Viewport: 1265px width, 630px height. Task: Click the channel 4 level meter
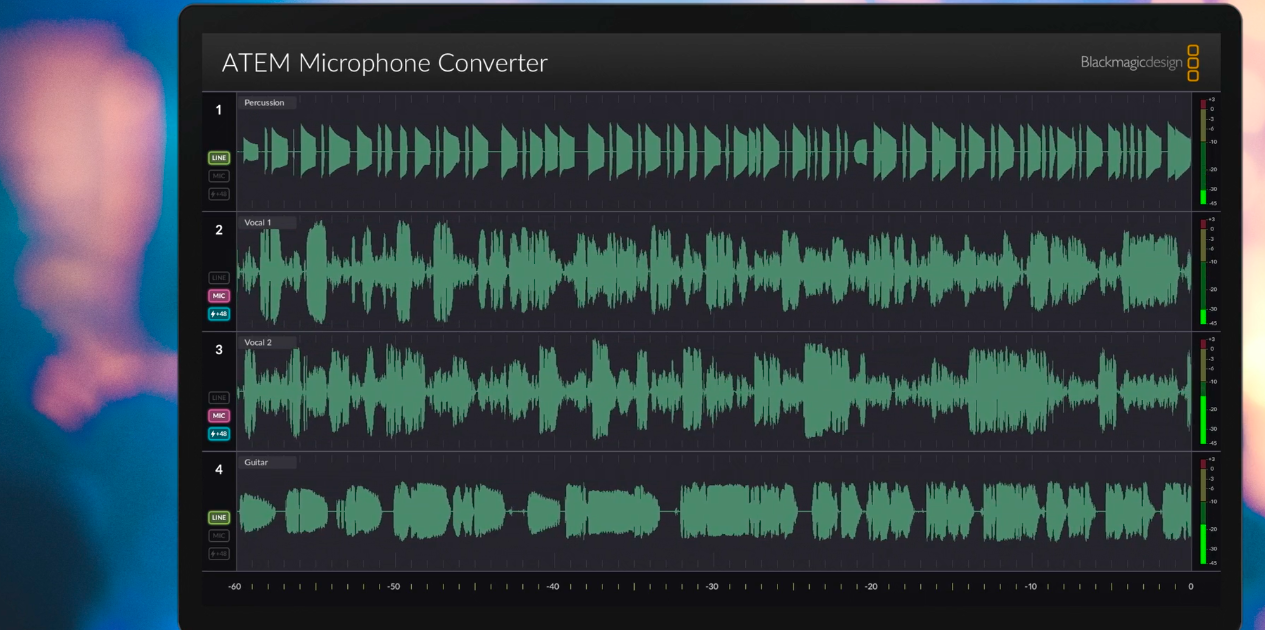point(1204,511)
